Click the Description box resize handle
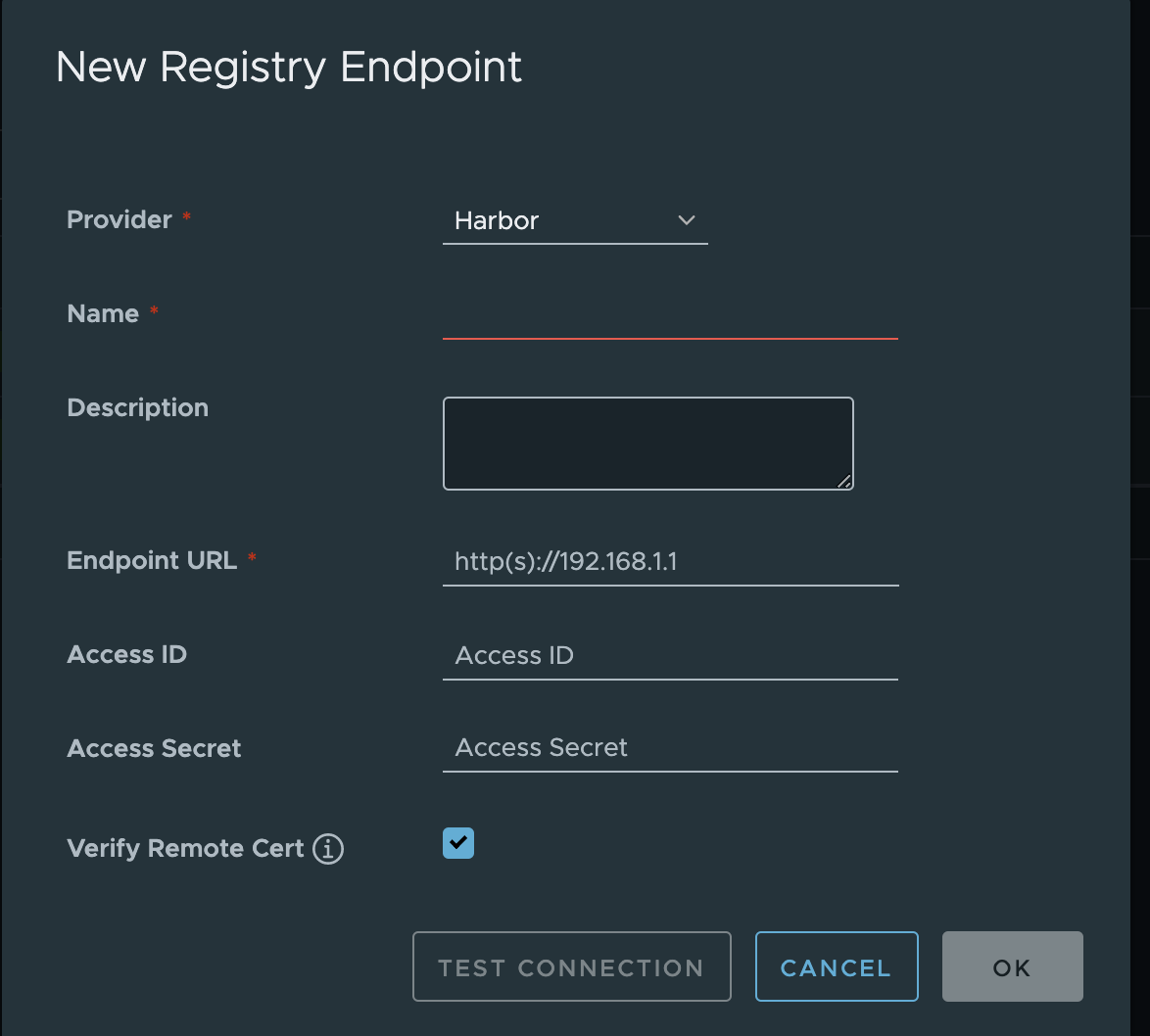The width and height of the screenshot is (1150, 1036). click(845, 482)
